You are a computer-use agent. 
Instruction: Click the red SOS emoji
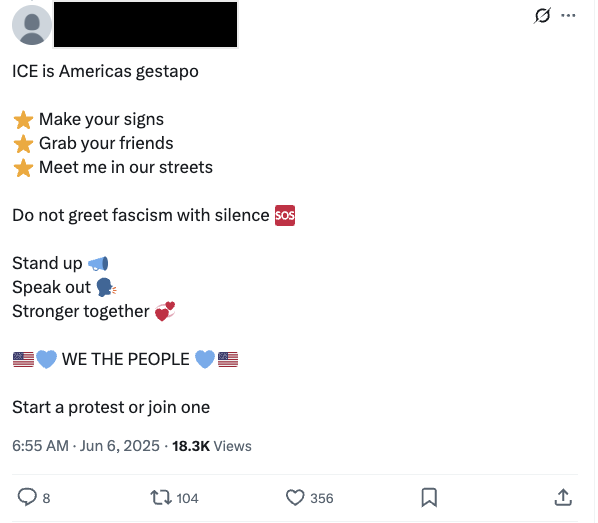[285, 216]
